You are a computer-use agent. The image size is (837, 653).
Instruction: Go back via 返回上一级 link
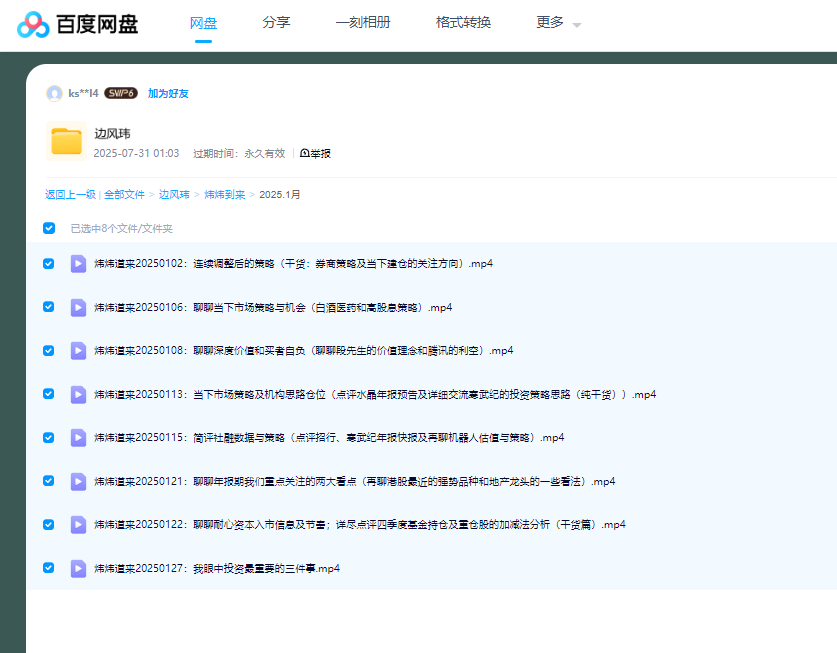tap(70, 195)
